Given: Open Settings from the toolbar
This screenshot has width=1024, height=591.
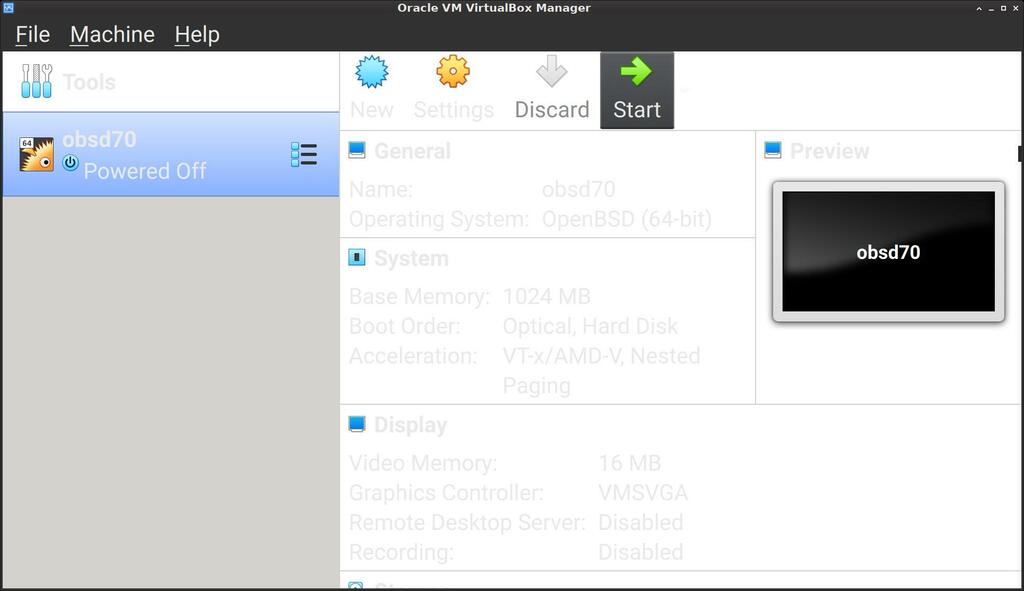Looking at the screenshot, I should click(453, 89).
